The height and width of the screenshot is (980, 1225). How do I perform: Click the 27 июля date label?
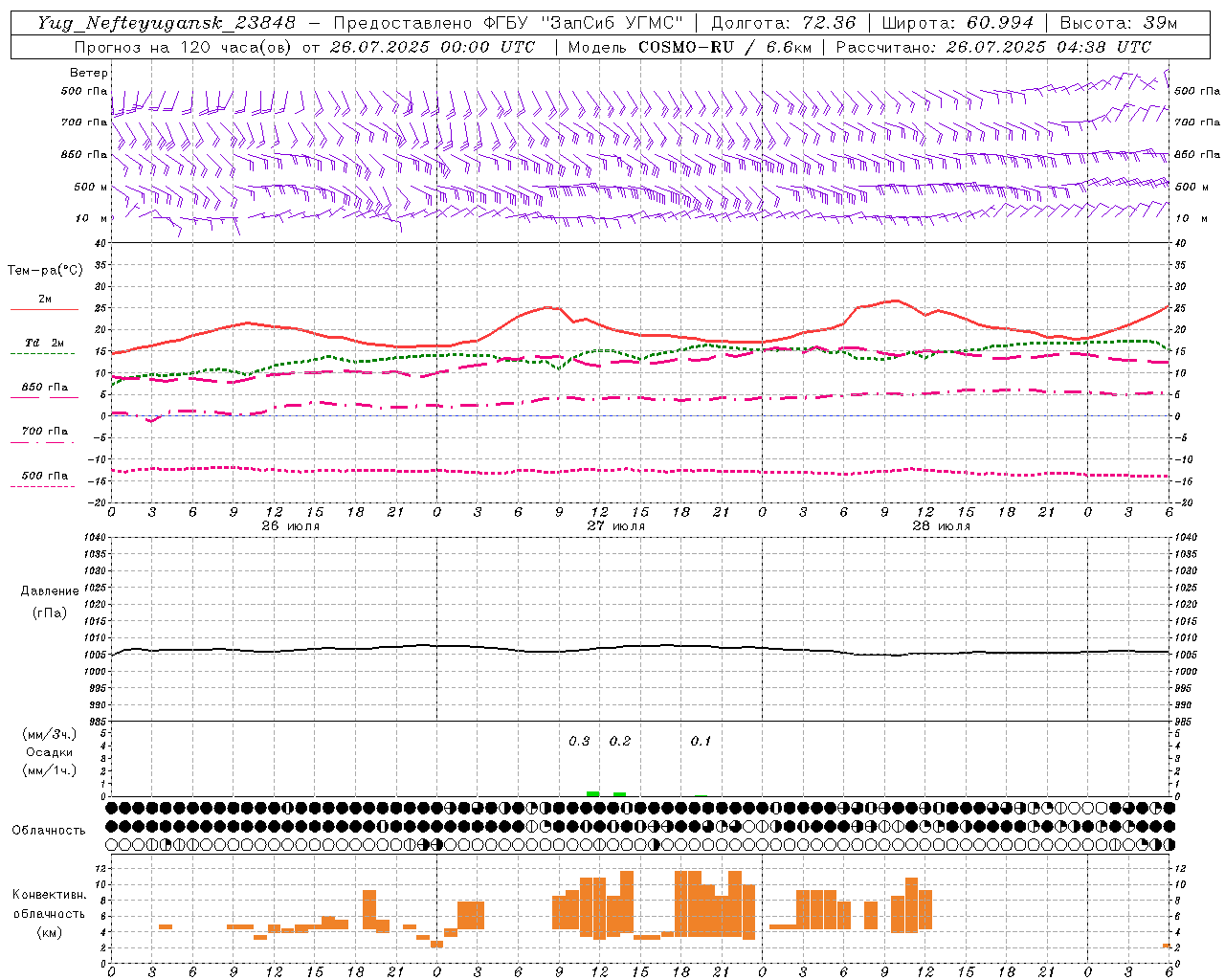click(x=615, y=526)
